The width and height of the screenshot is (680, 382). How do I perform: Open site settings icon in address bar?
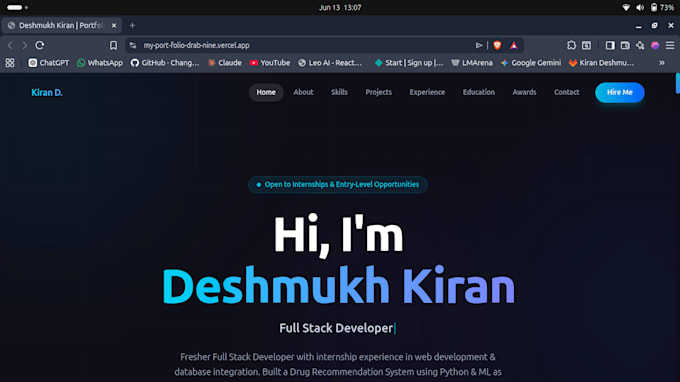pos(133,45)
